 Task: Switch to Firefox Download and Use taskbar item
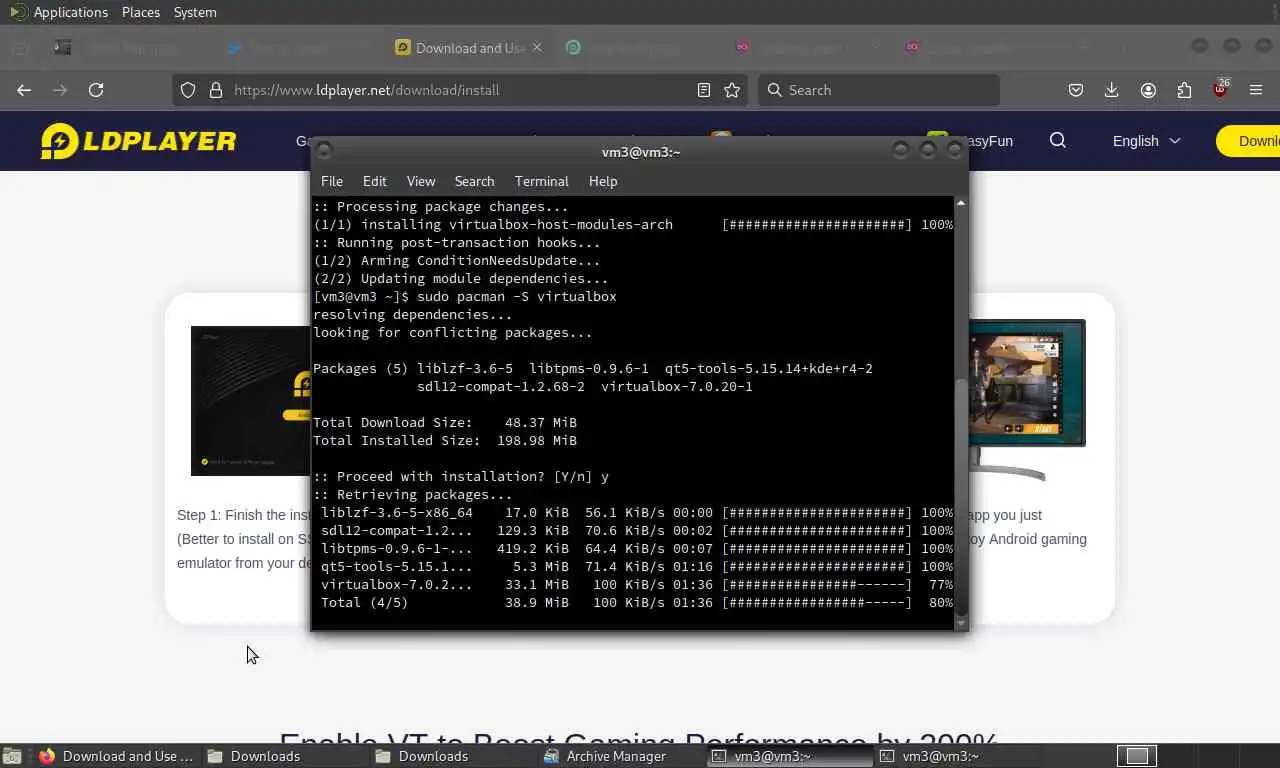(116, 756)
